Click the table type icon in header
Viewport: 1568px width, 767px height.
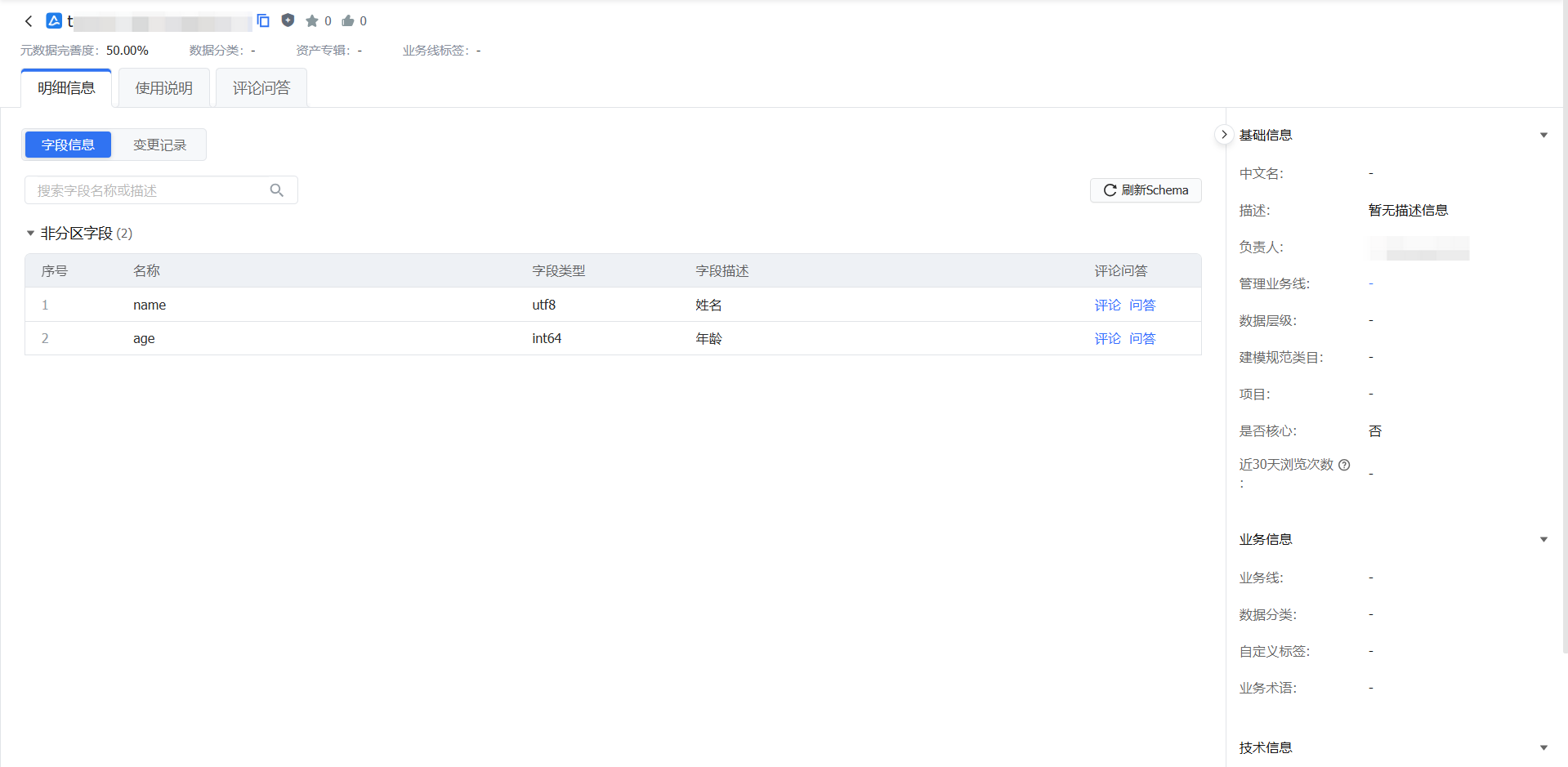click(54, 21)
